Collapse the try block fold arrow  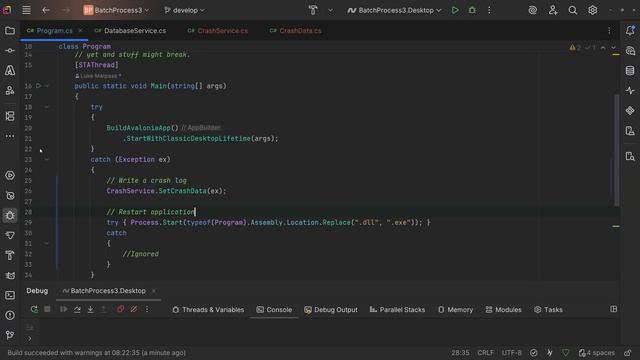point(47,107)
